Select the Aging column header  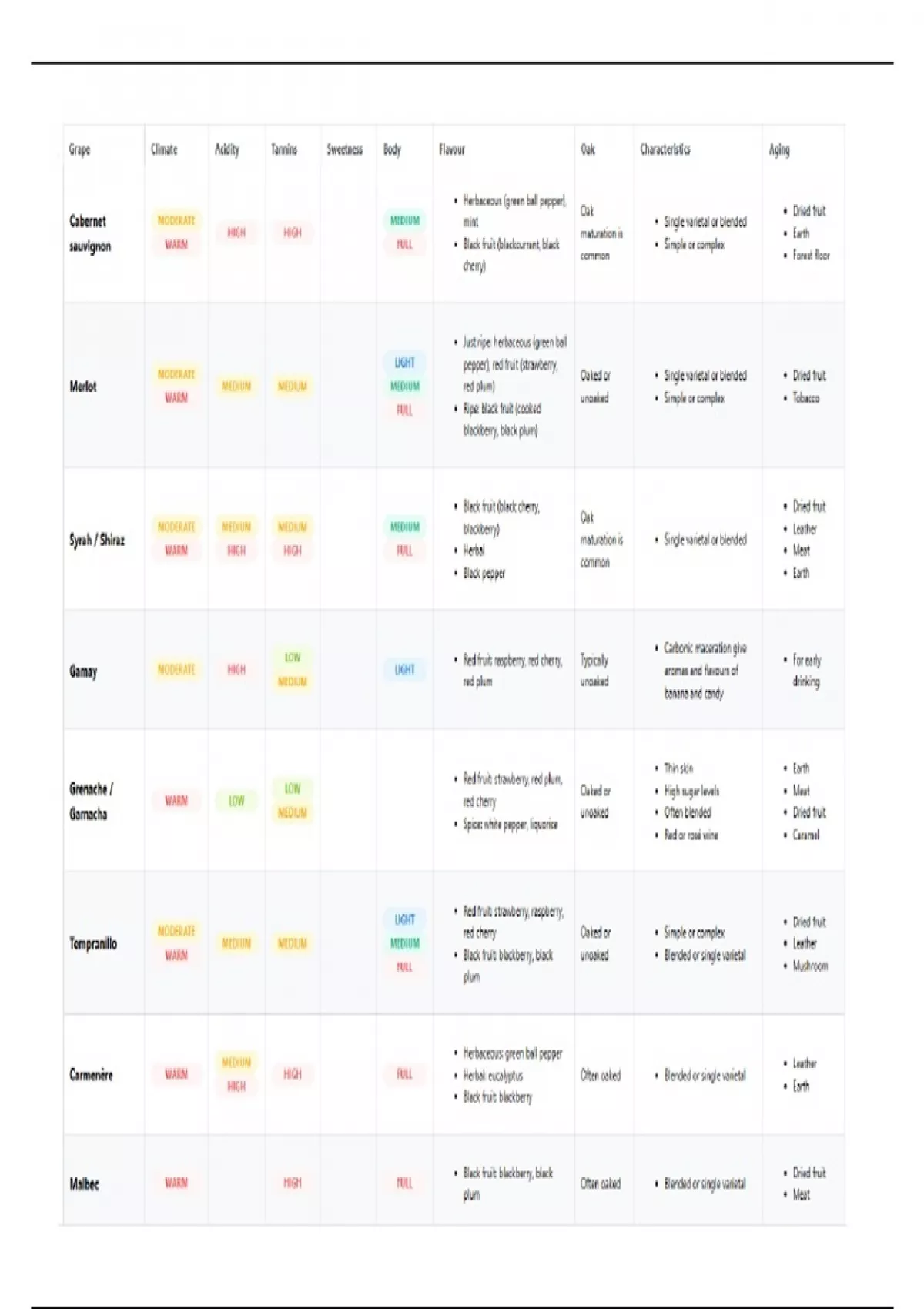779,149
